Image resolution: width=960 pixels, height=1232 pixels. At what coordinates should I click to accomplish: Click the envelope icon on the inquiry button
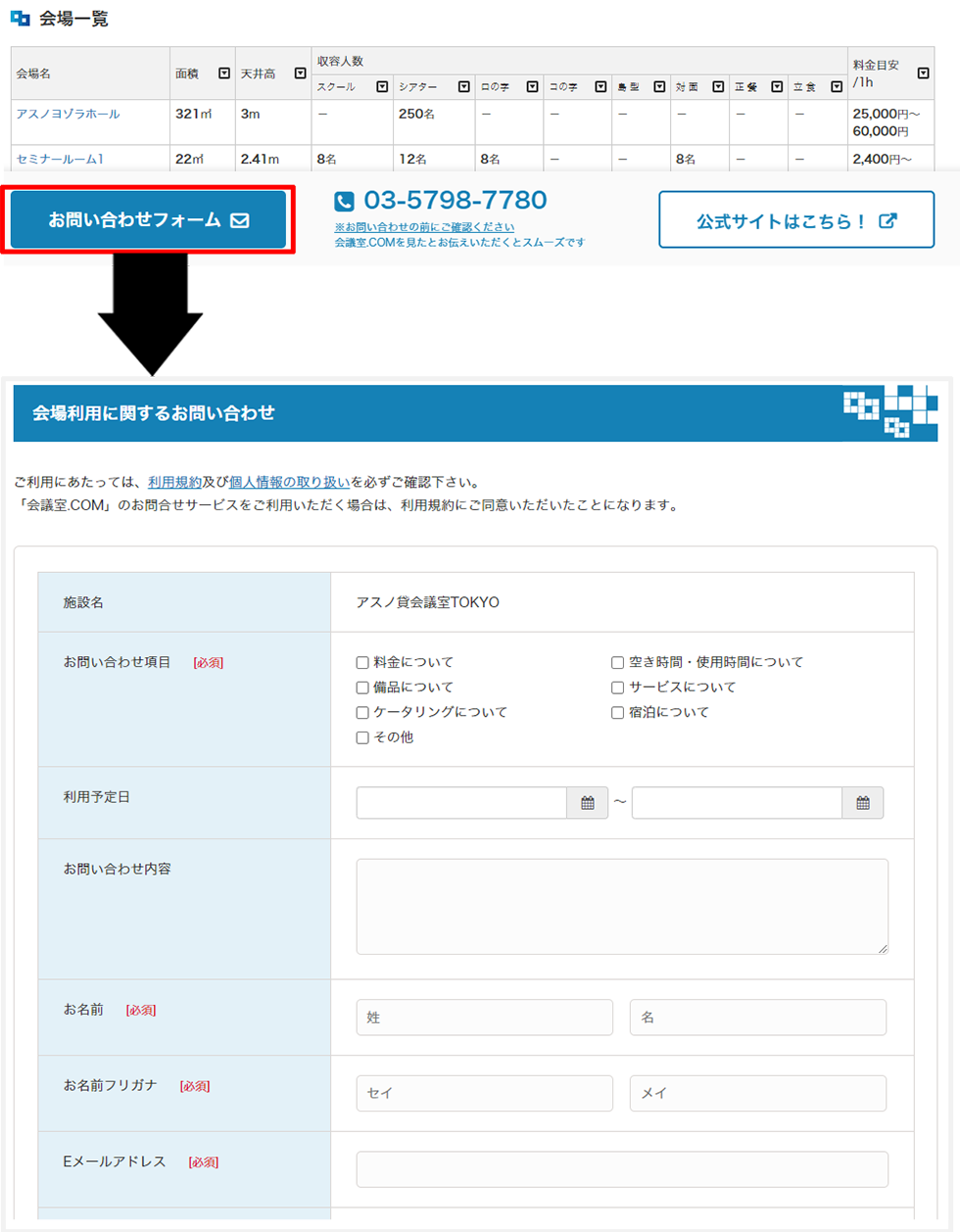[240, 220]
